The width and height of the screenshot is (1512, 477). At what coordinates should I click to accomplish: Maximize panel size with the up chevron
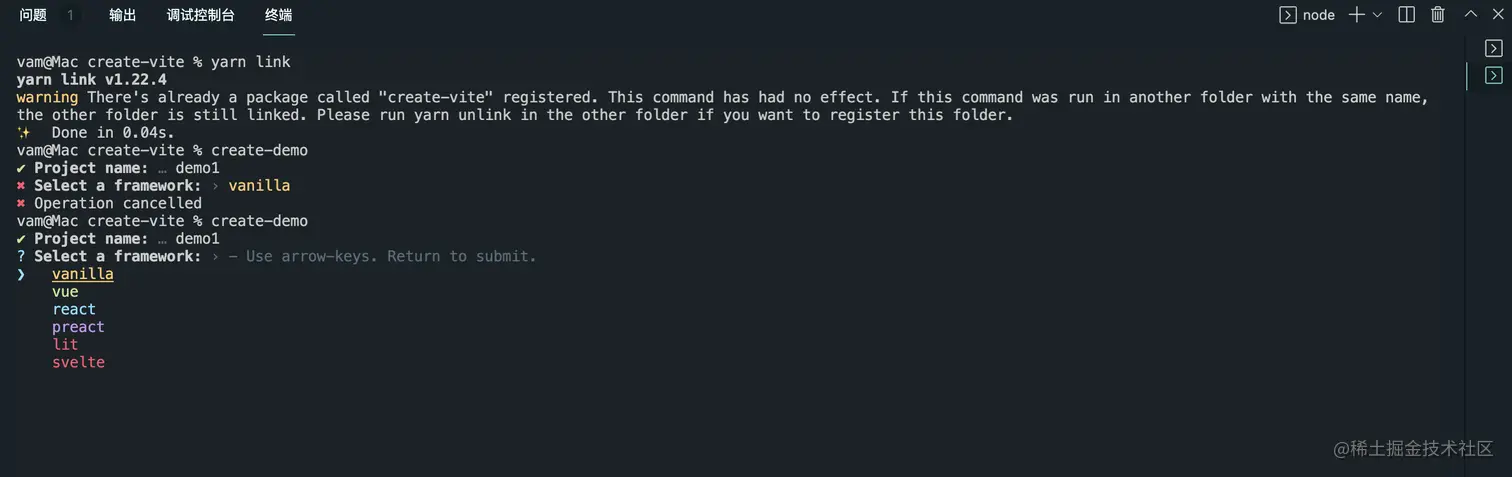(x=1470, y=14)
